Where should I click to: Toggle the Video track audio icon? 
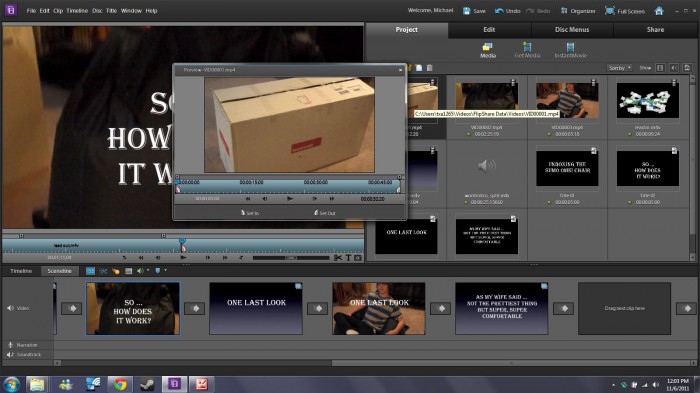[x=10, y=308]
